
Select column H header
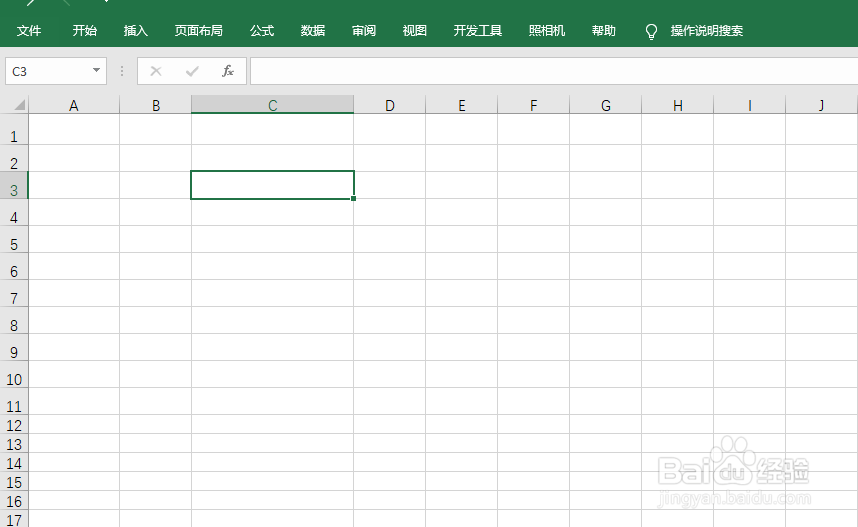click(x=677, y=105)
